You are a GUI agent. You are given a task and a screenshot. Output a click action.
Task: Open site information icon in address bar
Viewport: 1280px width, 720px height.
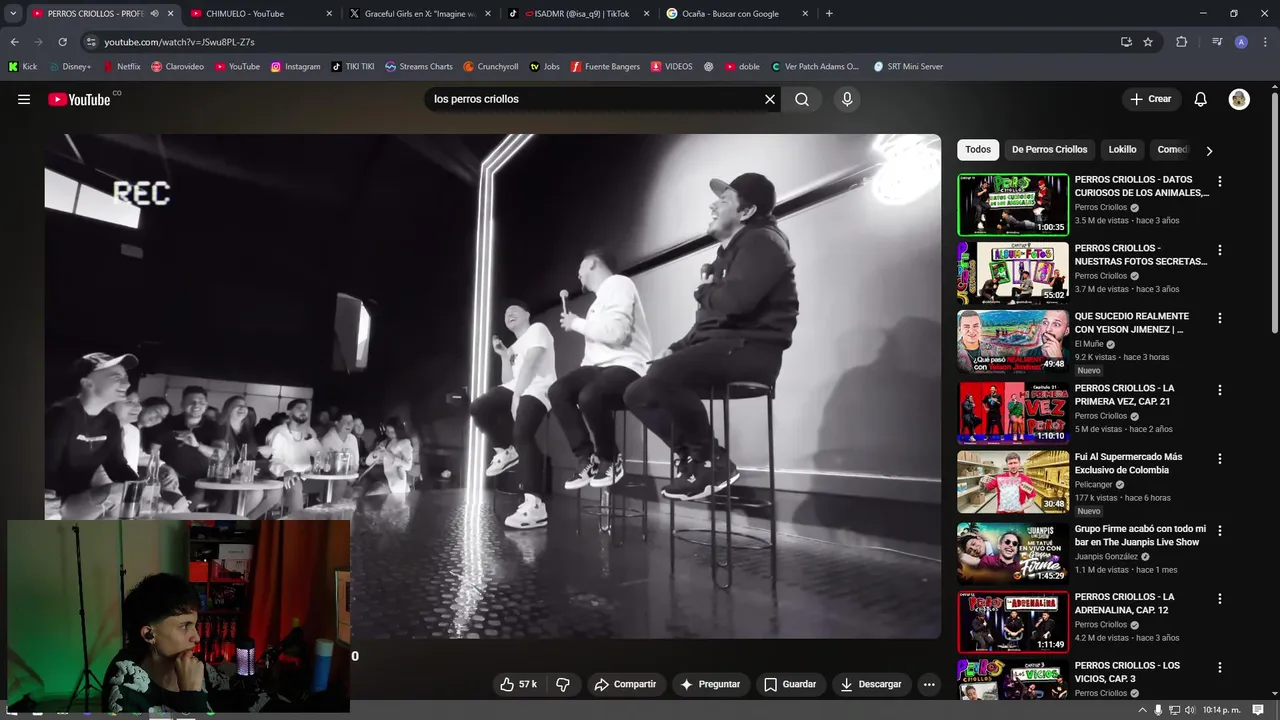click(91, 42)
